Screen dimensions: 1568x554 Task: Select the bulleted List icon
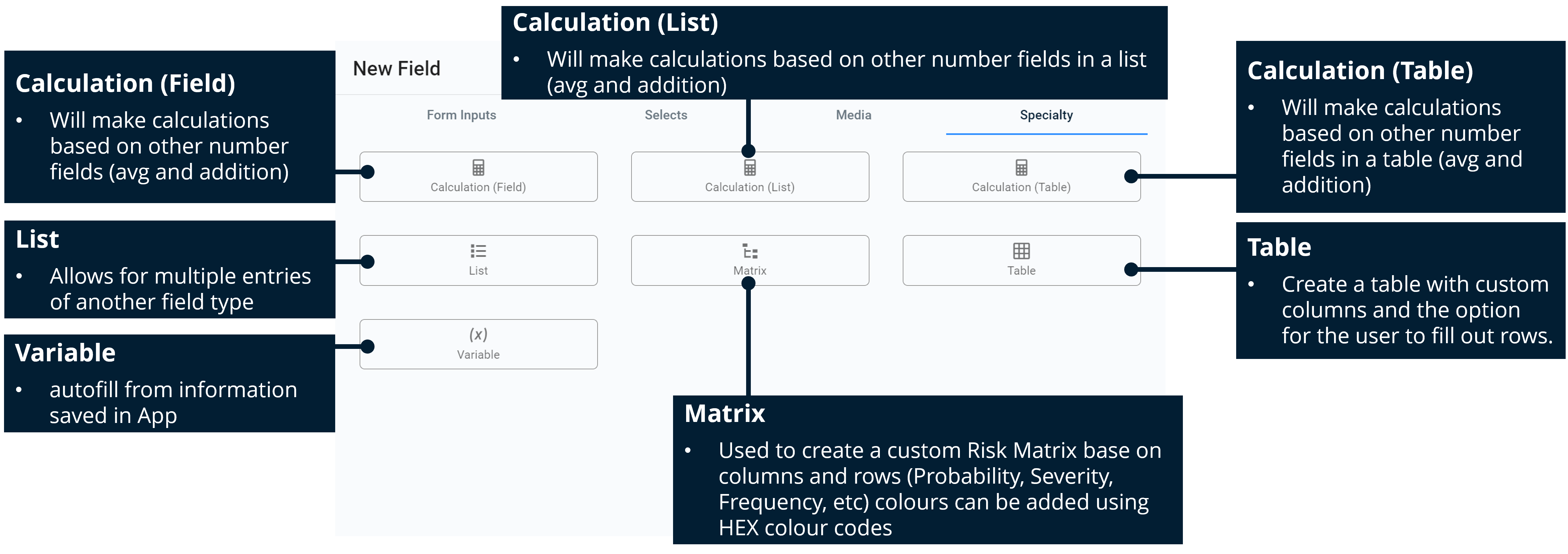pos(478,251)
